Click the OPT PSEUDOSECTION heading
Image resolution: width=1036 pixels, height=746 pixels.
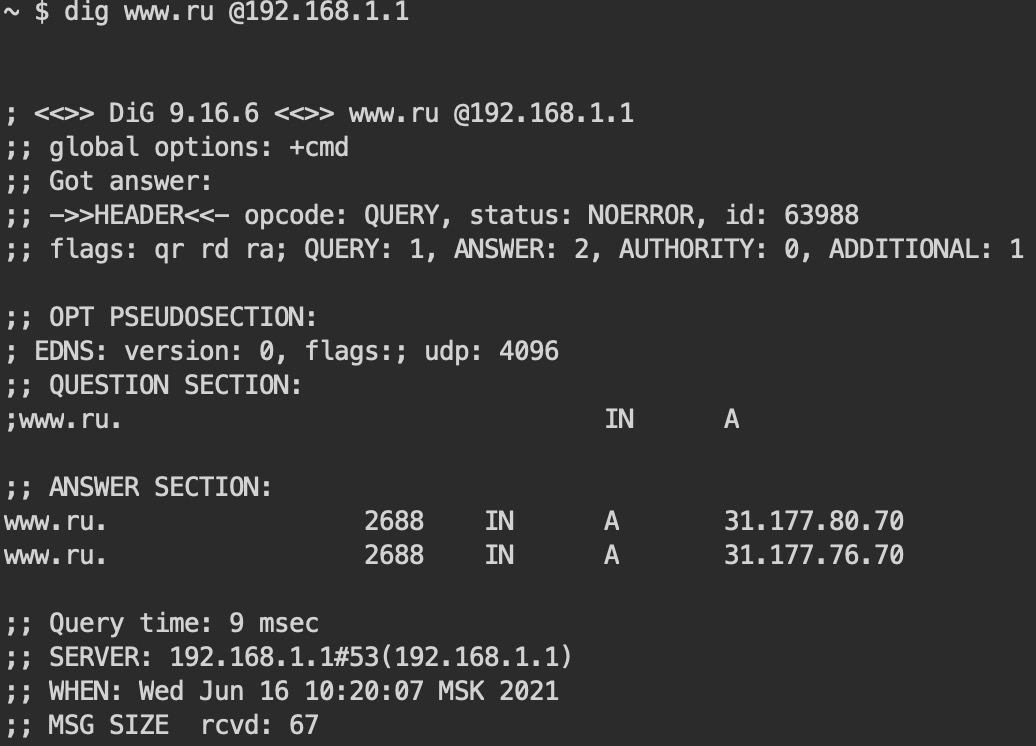pos(182,317)
